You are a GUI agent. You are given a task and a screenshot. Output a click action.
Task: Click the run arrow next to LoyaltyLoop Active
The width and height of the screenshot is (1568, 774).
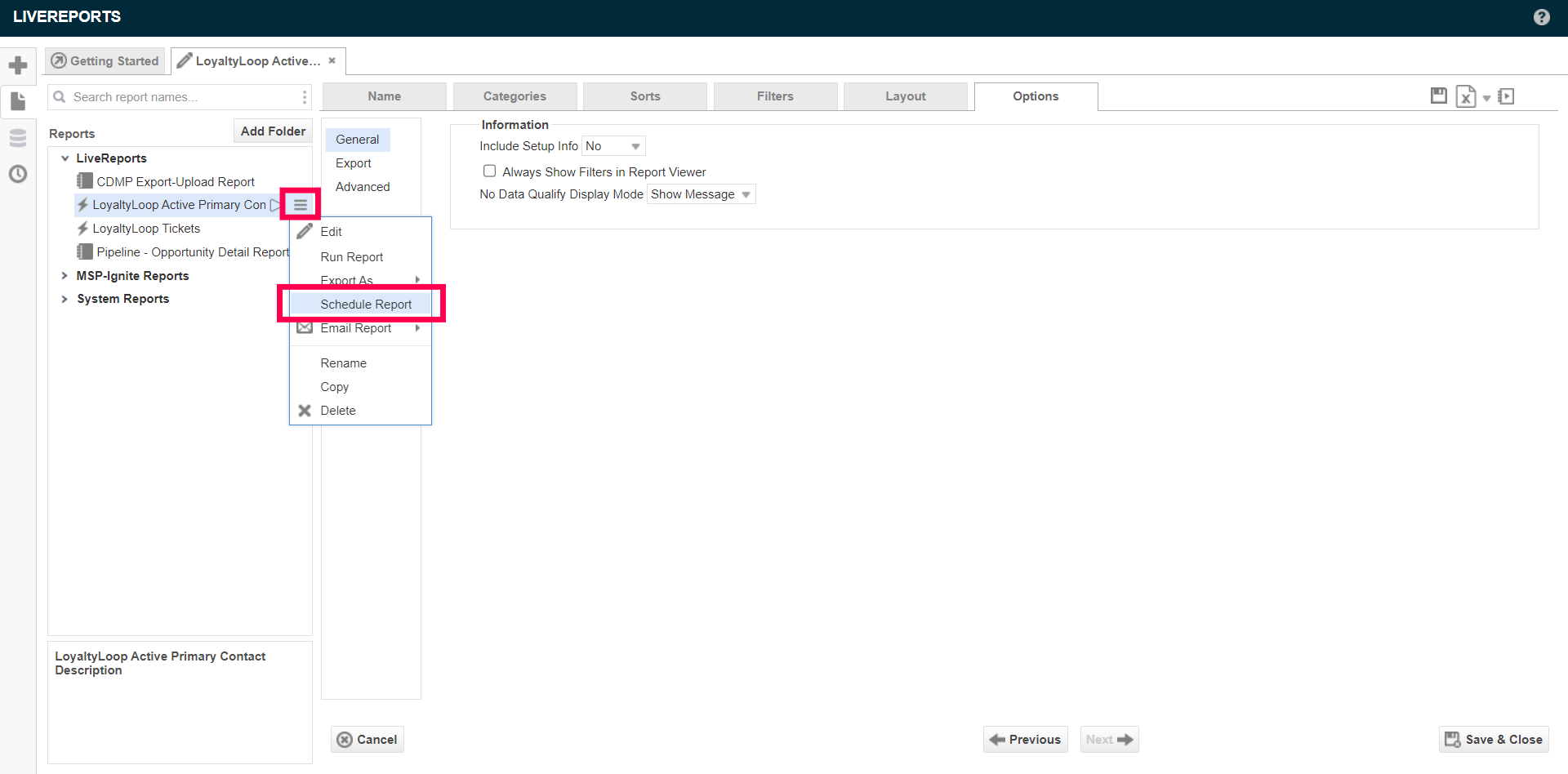[x=275, y=205]
